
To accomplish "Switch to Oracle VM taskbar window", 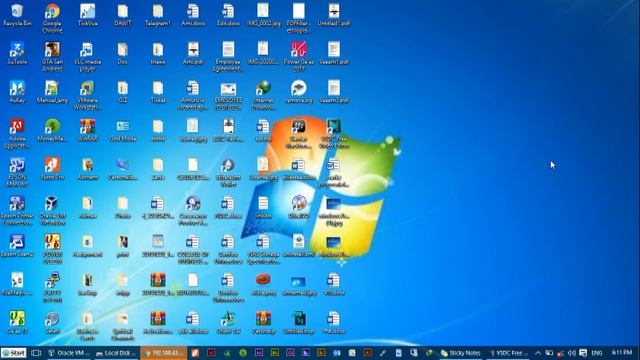I will (68, 353).
